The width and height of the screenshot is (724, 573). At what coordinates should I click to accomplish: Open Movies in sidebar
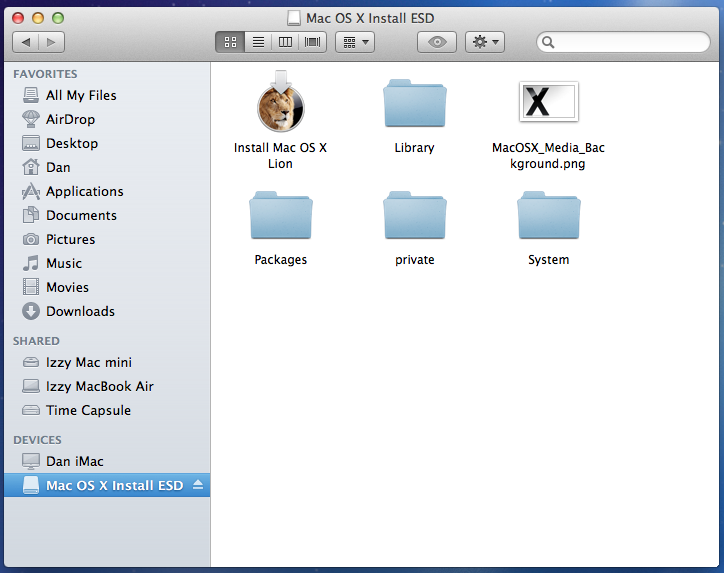click(x=107, y=287)
